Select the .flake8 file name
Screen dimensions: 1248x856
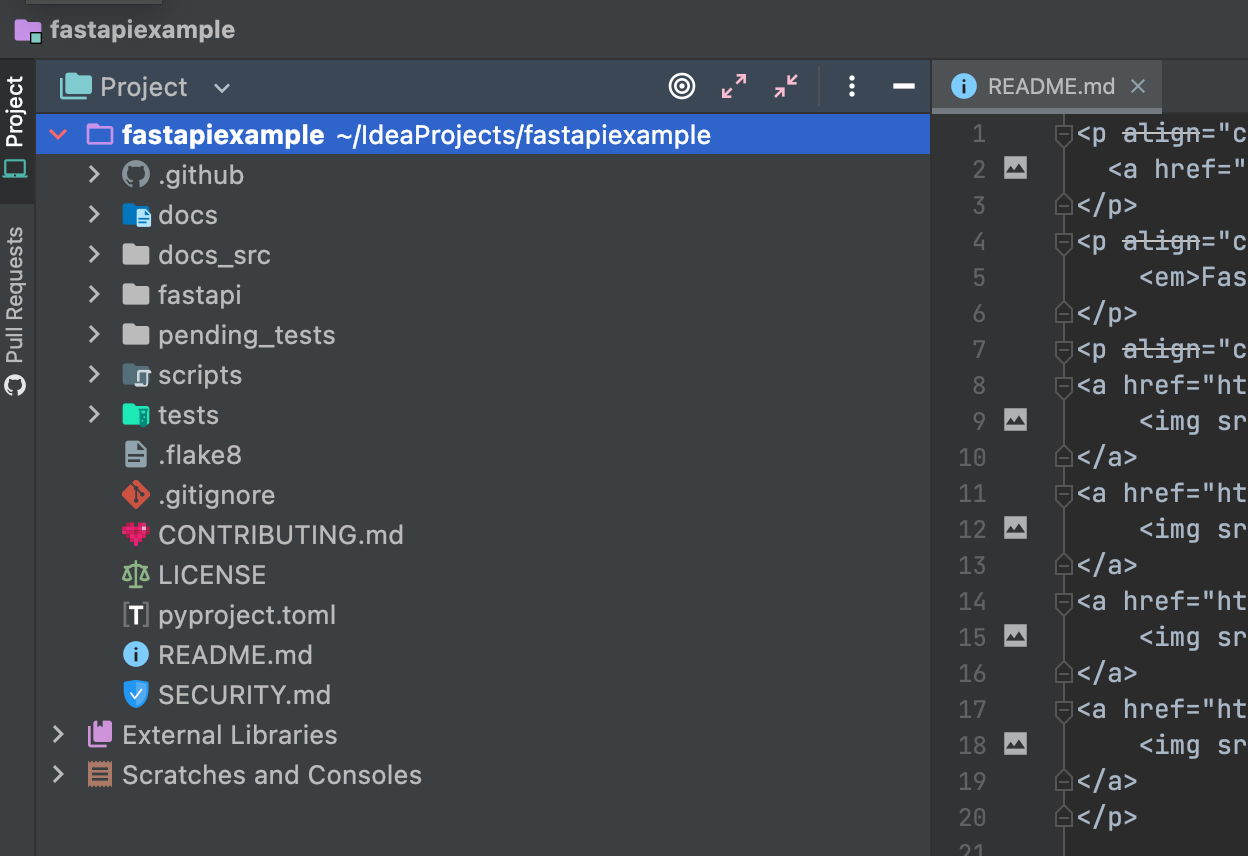click(200, 455)
